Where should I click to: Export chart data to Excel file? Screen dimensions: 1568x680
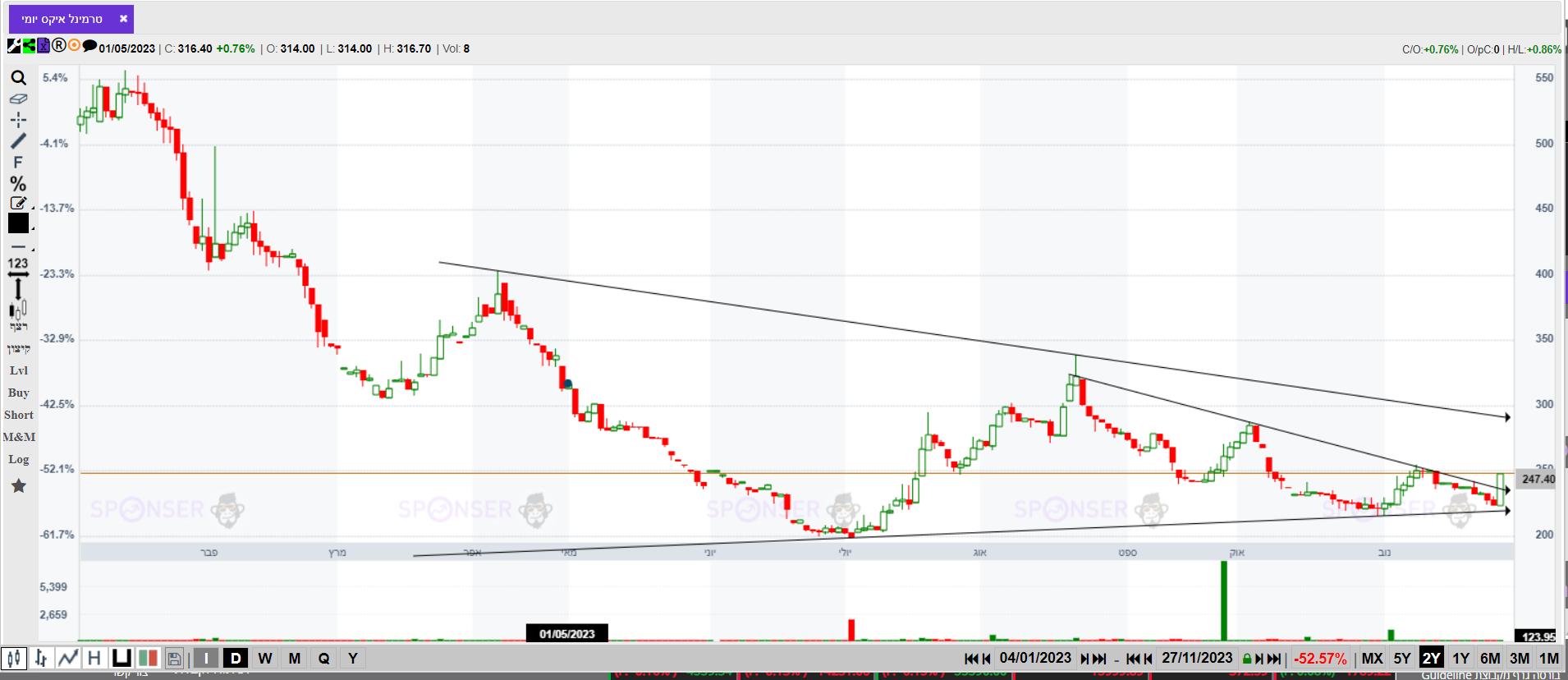click(44, 46)
